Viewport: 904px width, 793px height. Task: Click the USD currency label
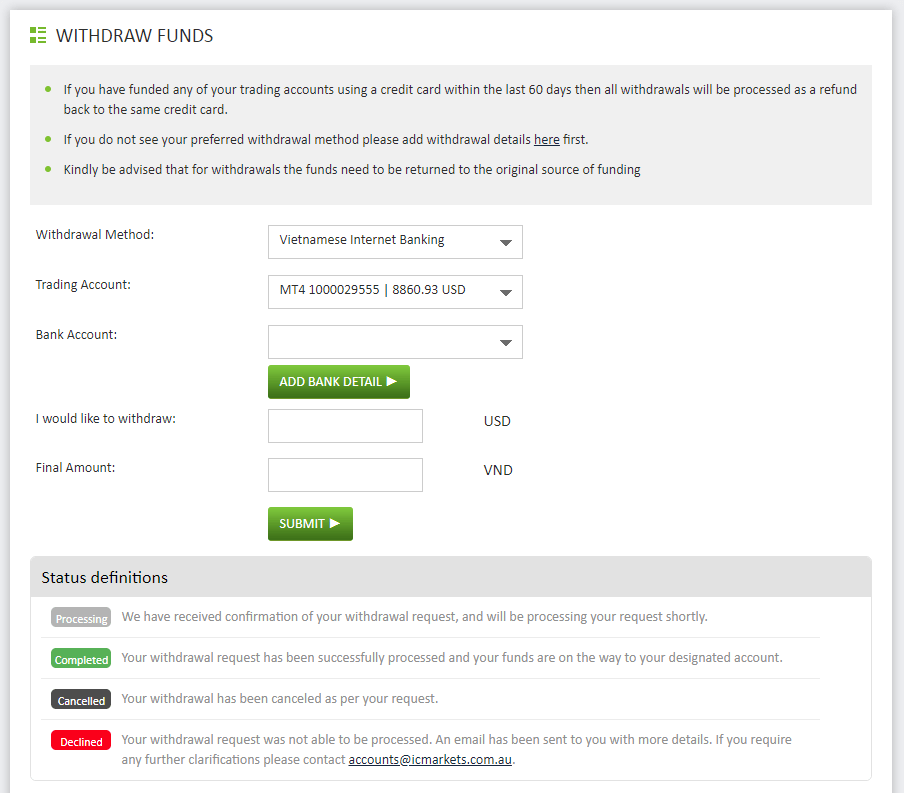(x=497, y=421)
